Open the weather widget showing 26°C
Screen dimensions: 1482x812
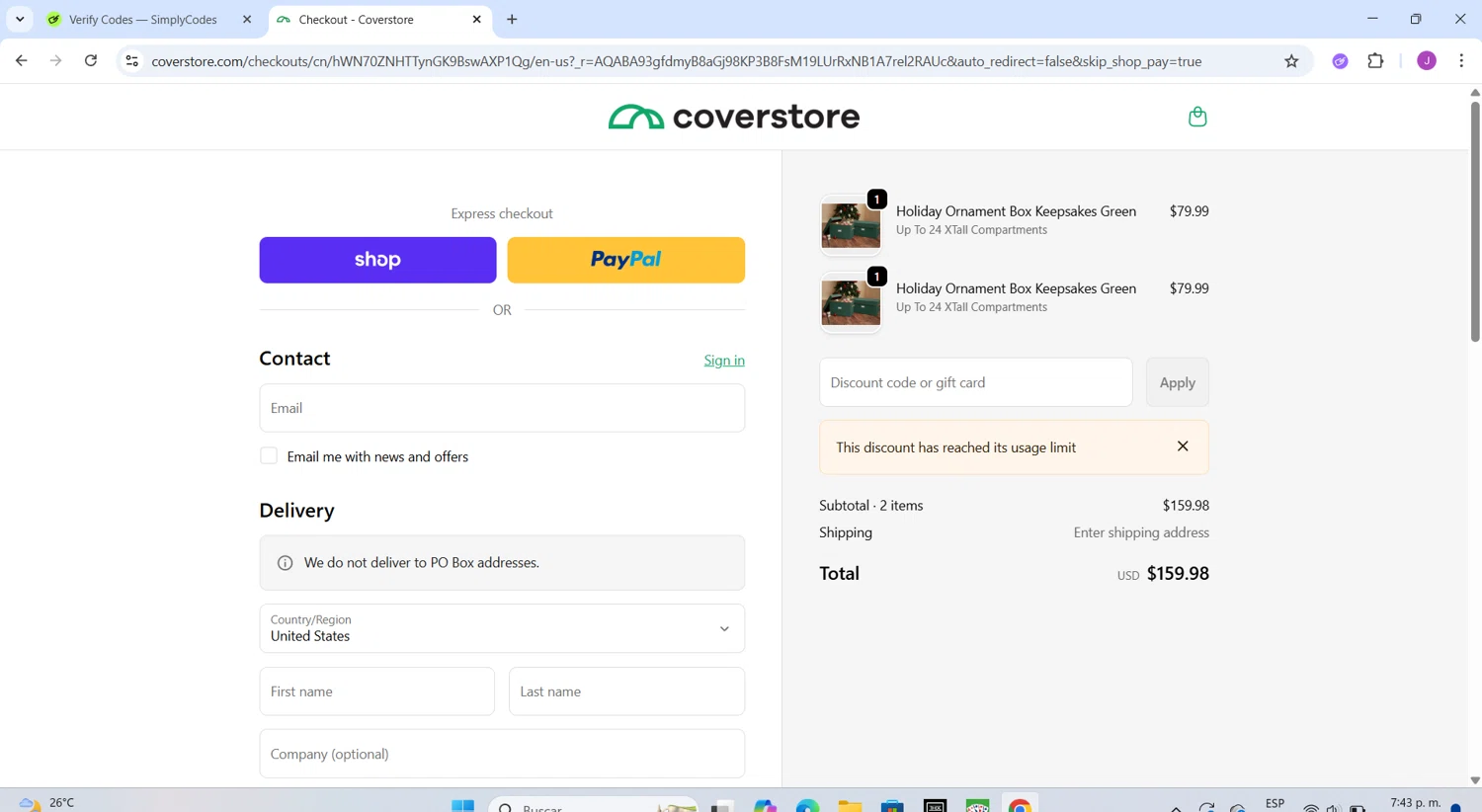tap(47, 803)
